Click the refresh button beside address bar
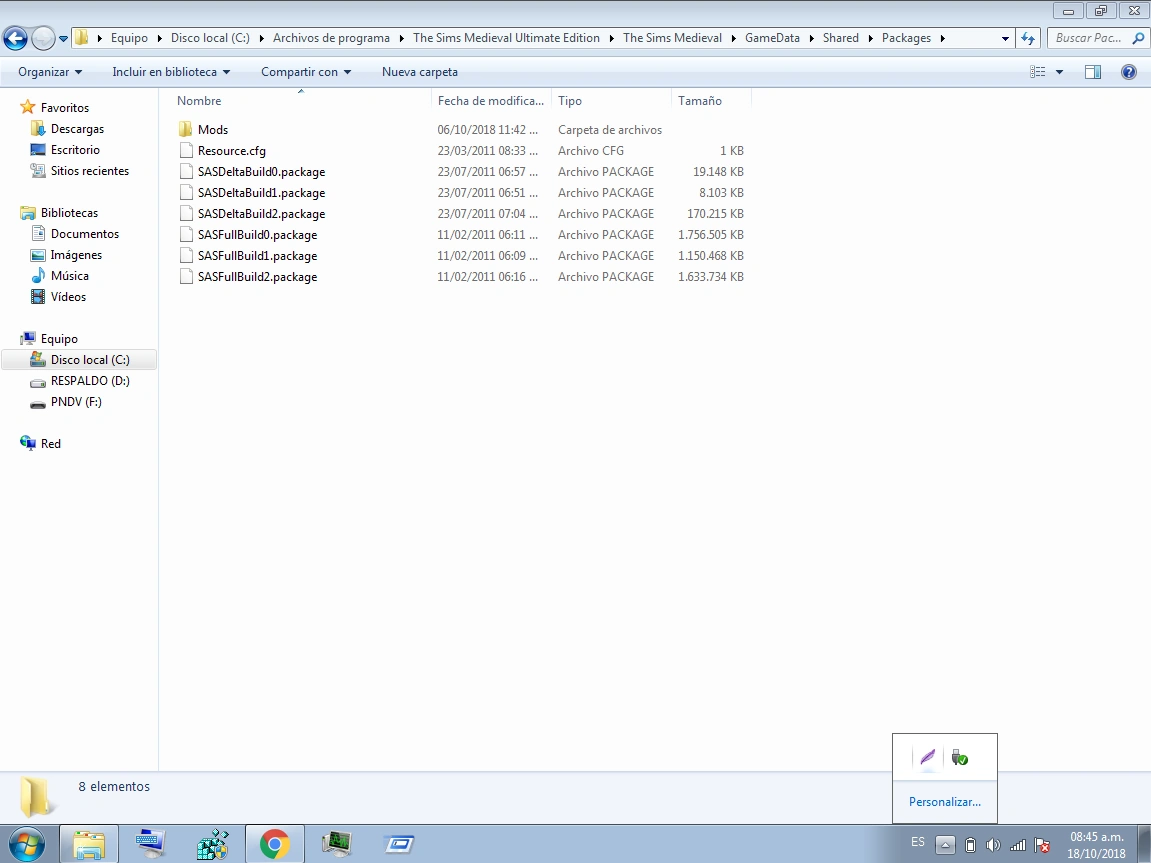Viewport: 1151px width, 863px height. (1028, 38)
